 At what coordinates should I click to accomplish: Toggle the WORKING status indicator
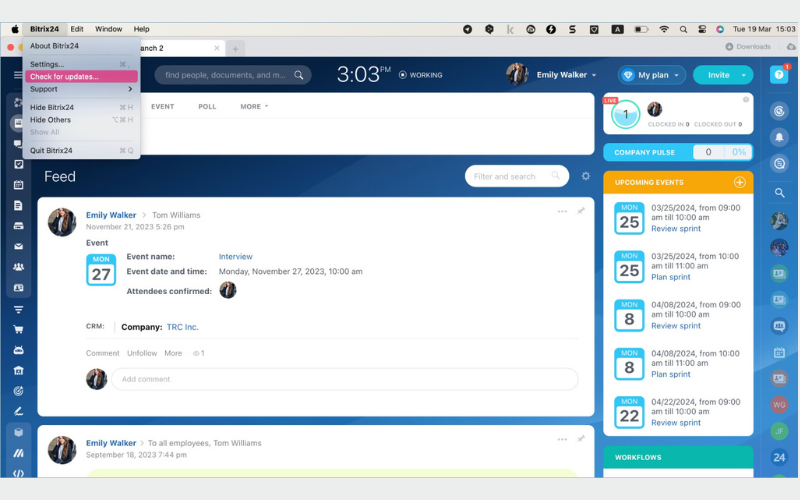[420, 75]
